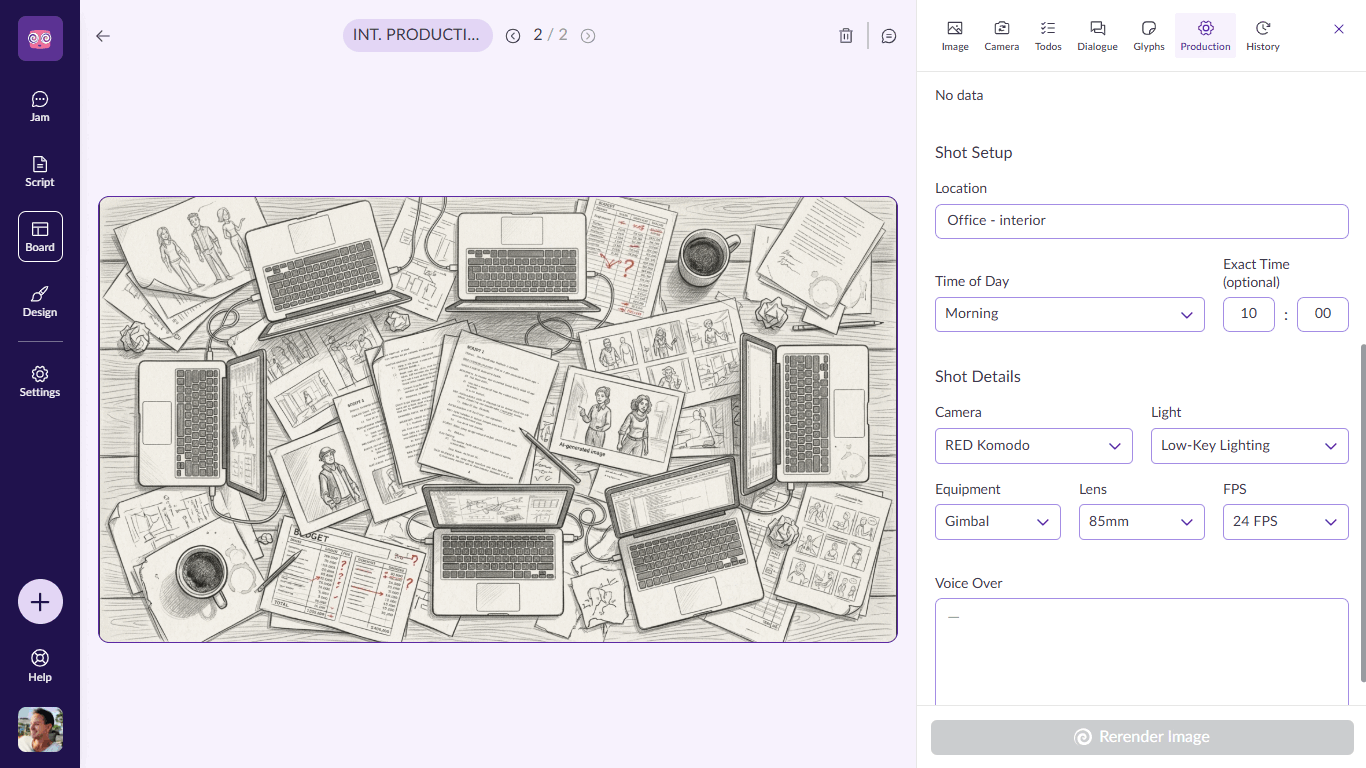Click the app logo at top left

point(40,39)
